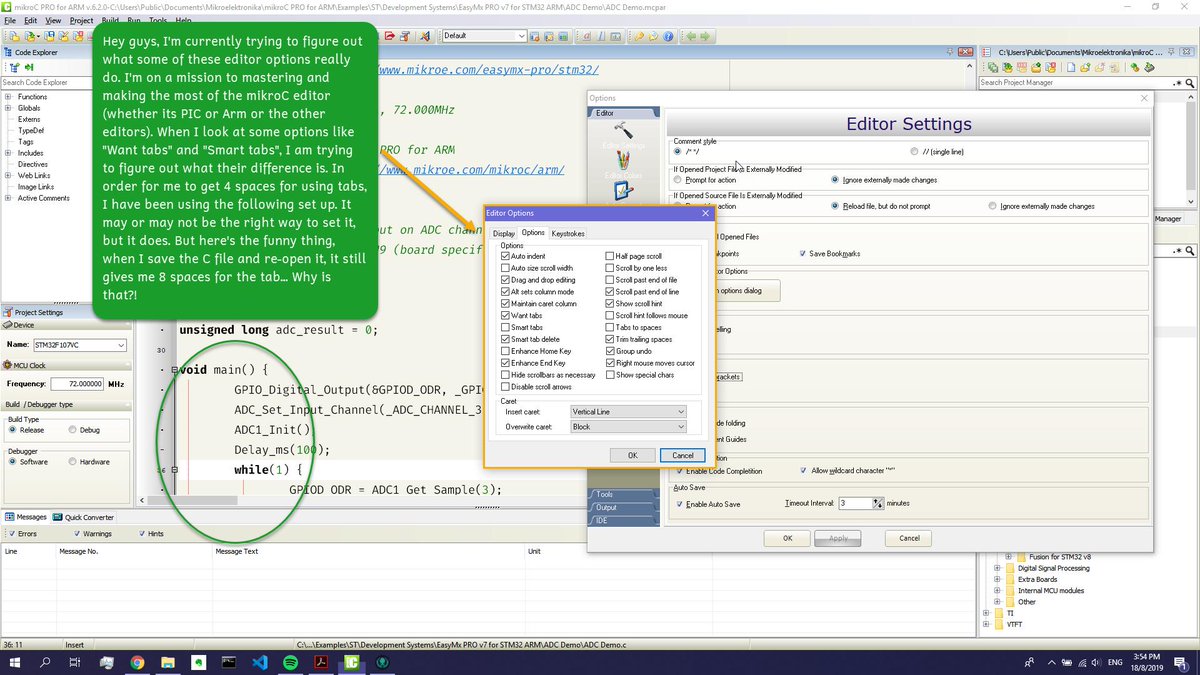Click the blue Help icon in the main toolbar
The width and height of the screenshot is (1200, 675).
point(667,36)
